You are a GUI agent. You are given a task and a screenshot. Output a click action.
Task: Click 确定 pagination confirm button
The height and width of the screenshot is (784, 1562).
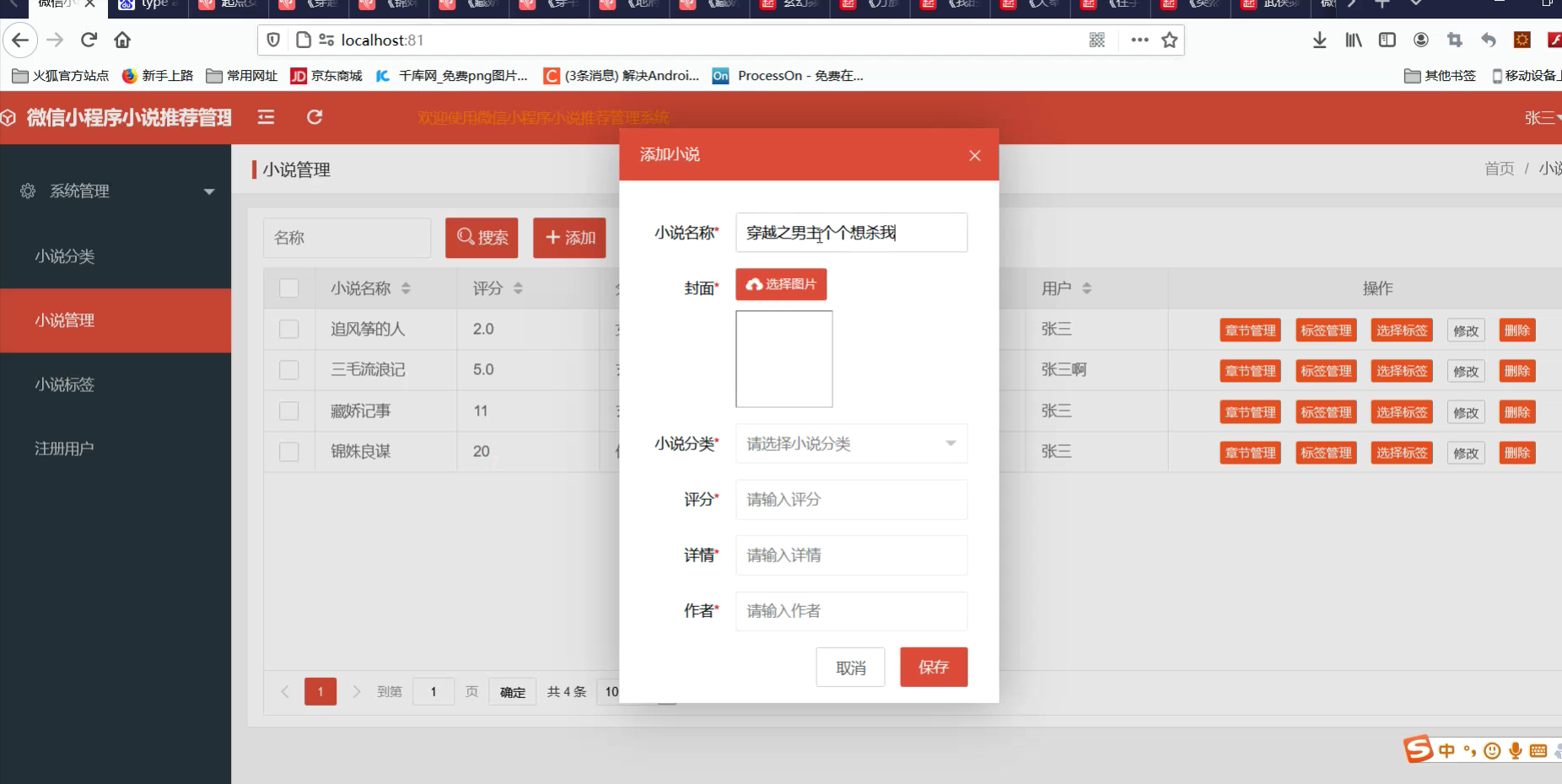point(512,691)
